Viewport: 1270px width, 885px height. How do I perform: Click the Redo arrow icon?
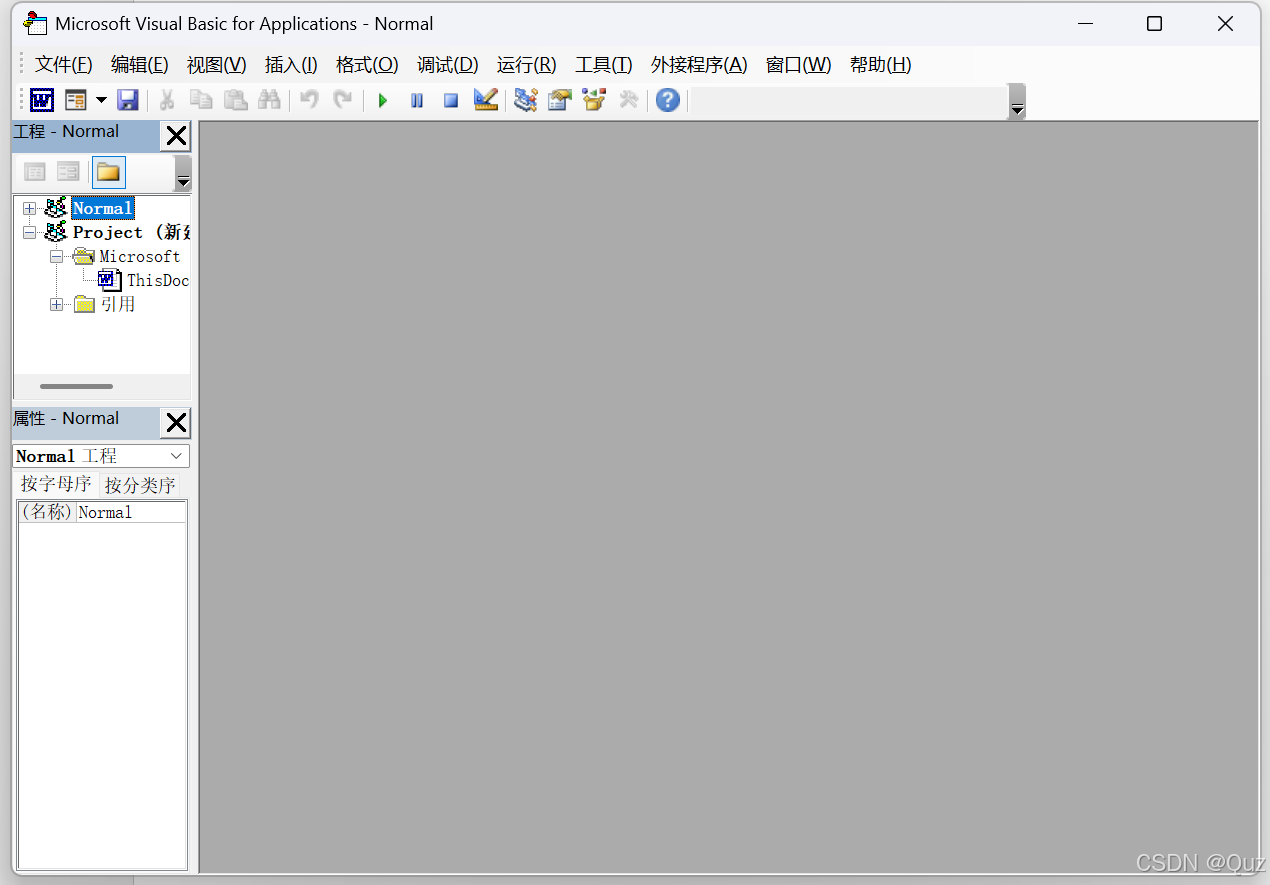pyautogui.click(x=343, y=100)
